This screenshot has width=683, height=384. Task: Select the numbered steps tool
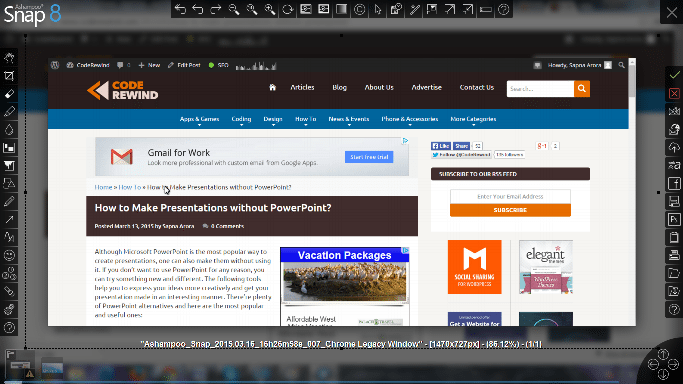coord(9,273)
